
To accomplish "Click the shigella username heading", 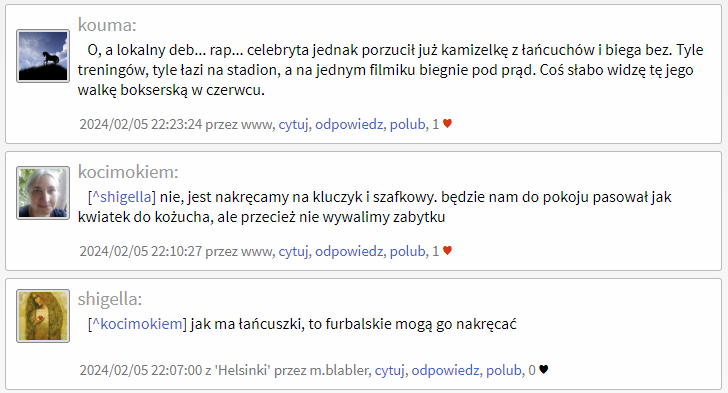I will point(110,299).
